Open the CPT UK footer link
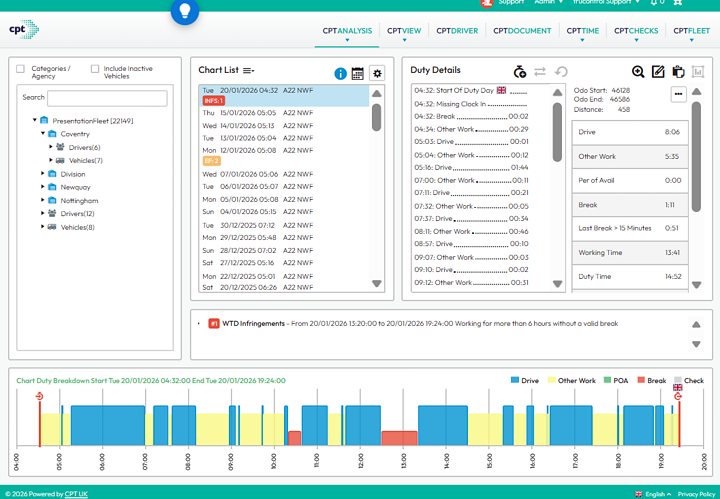 coord(76,494)
